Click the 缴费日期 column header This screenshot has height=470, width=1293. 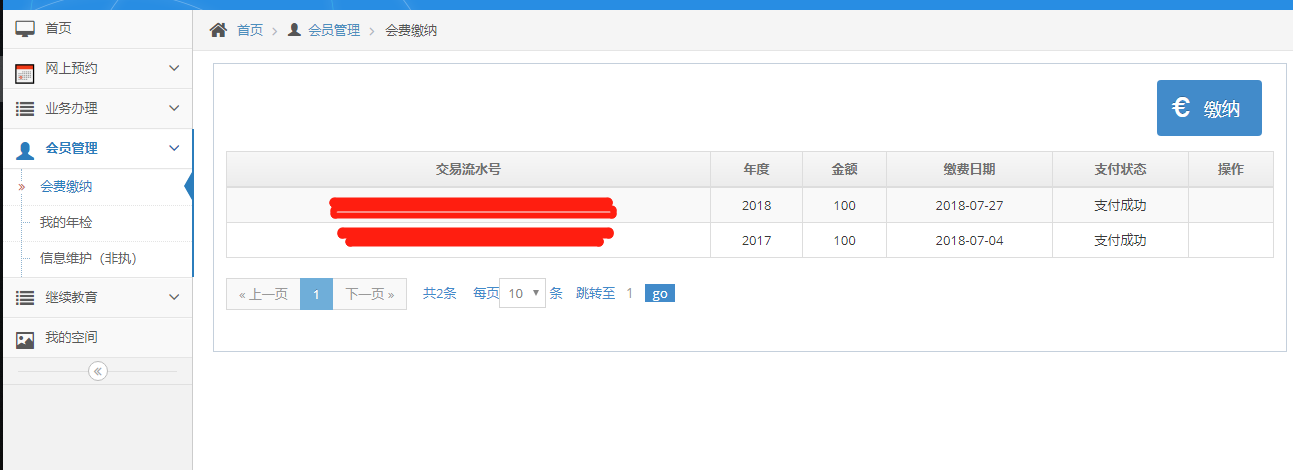click(969, 169)
